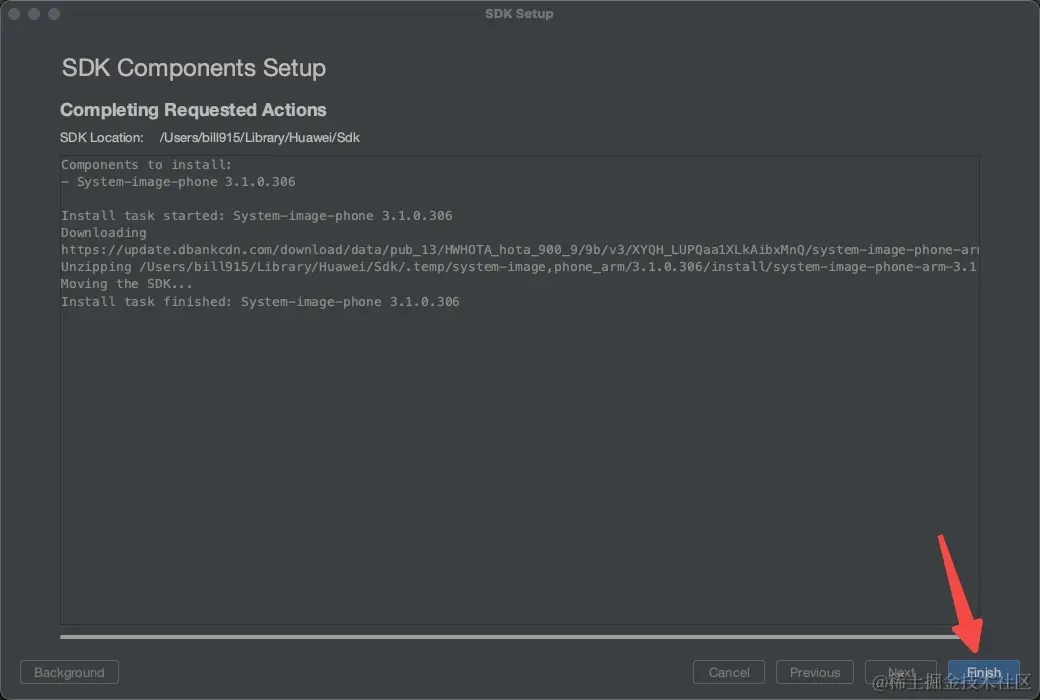Go back with the Previous button
The image size is (1040, 700).
(x=815, y=673)
